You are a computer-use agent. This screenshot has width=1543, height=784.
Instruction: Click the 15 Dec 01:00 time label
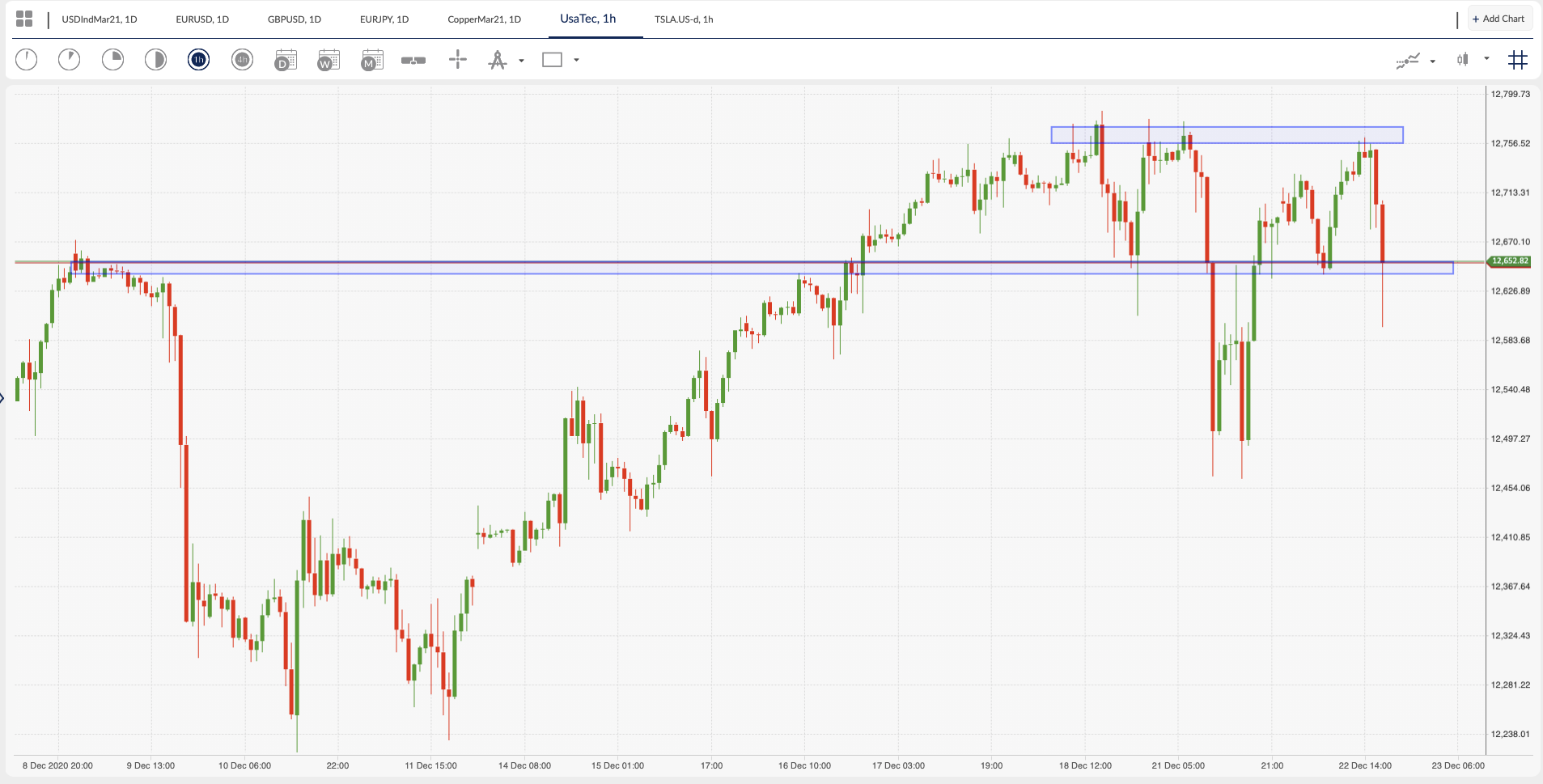click(x=617, y=765)
